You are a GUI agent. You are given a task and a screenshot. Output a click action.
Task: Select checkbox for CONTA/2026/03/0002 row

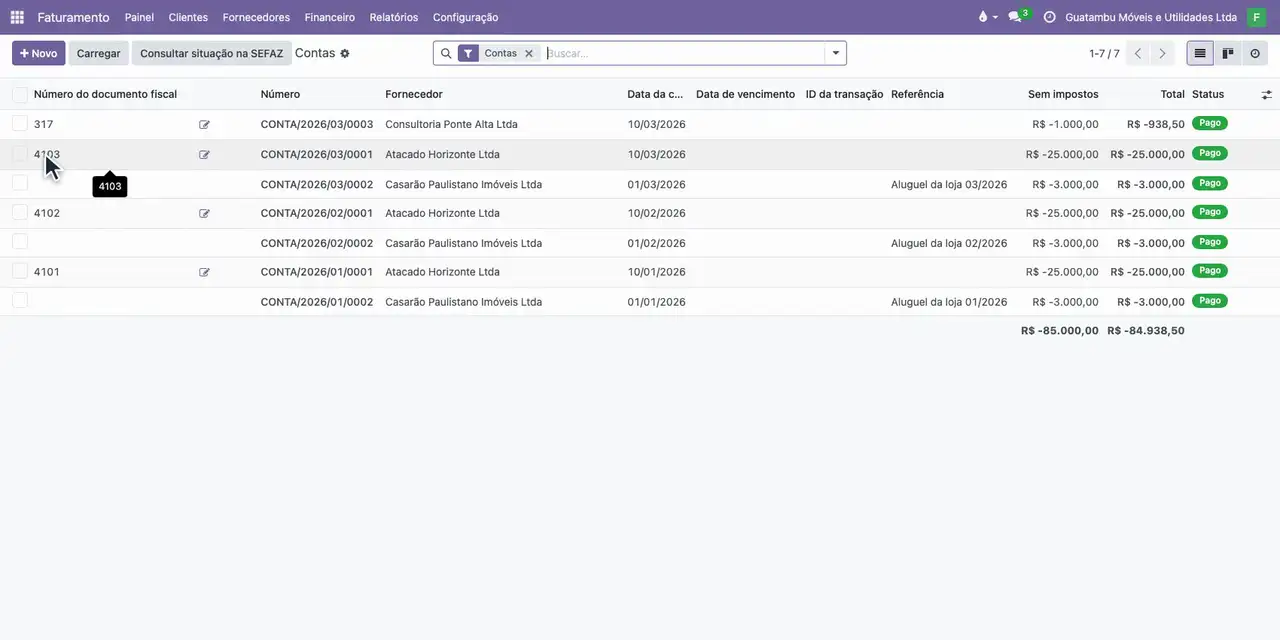[x=20, y=182]
